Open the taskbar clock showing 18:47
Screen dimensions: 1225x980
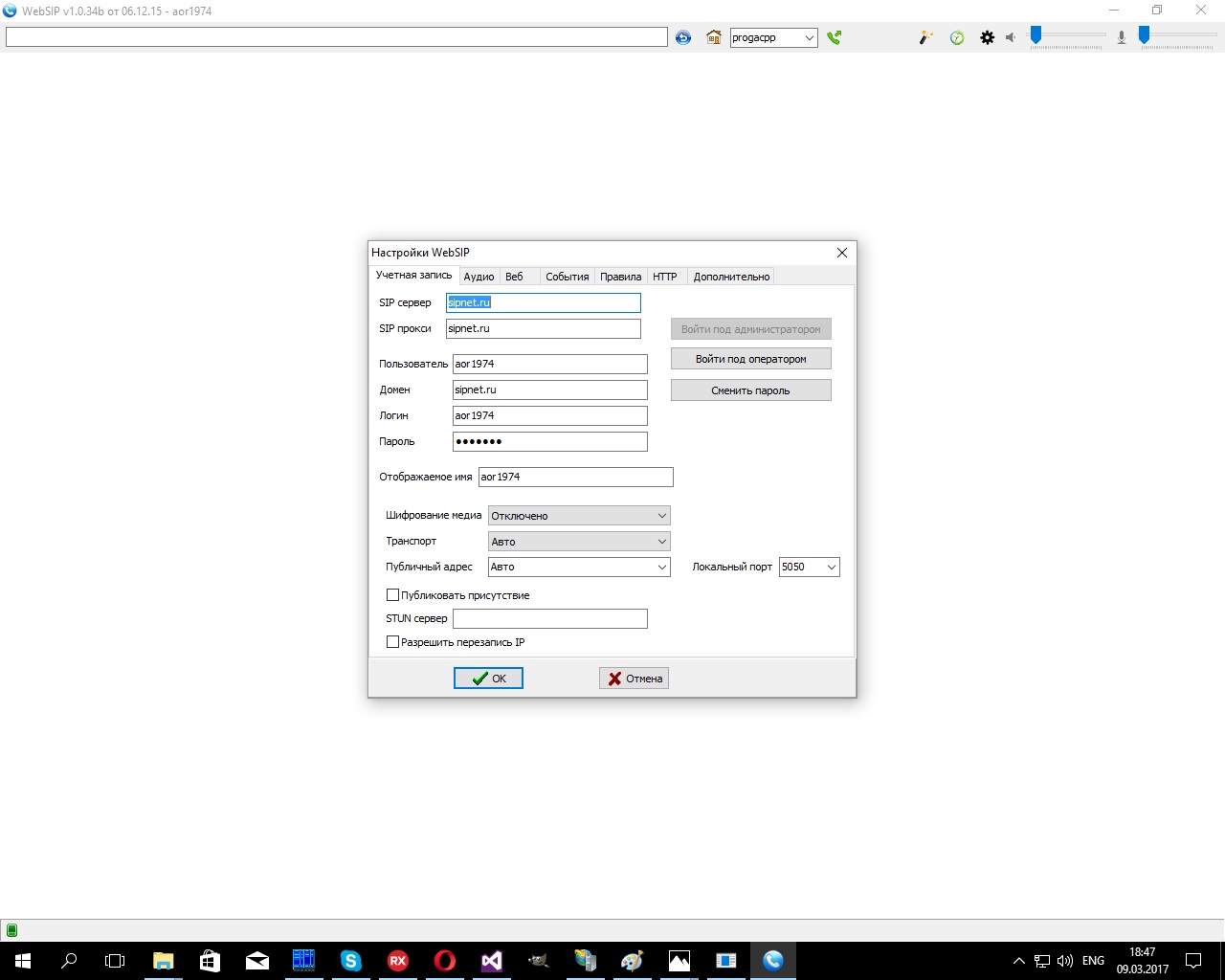coord(1143,961)
